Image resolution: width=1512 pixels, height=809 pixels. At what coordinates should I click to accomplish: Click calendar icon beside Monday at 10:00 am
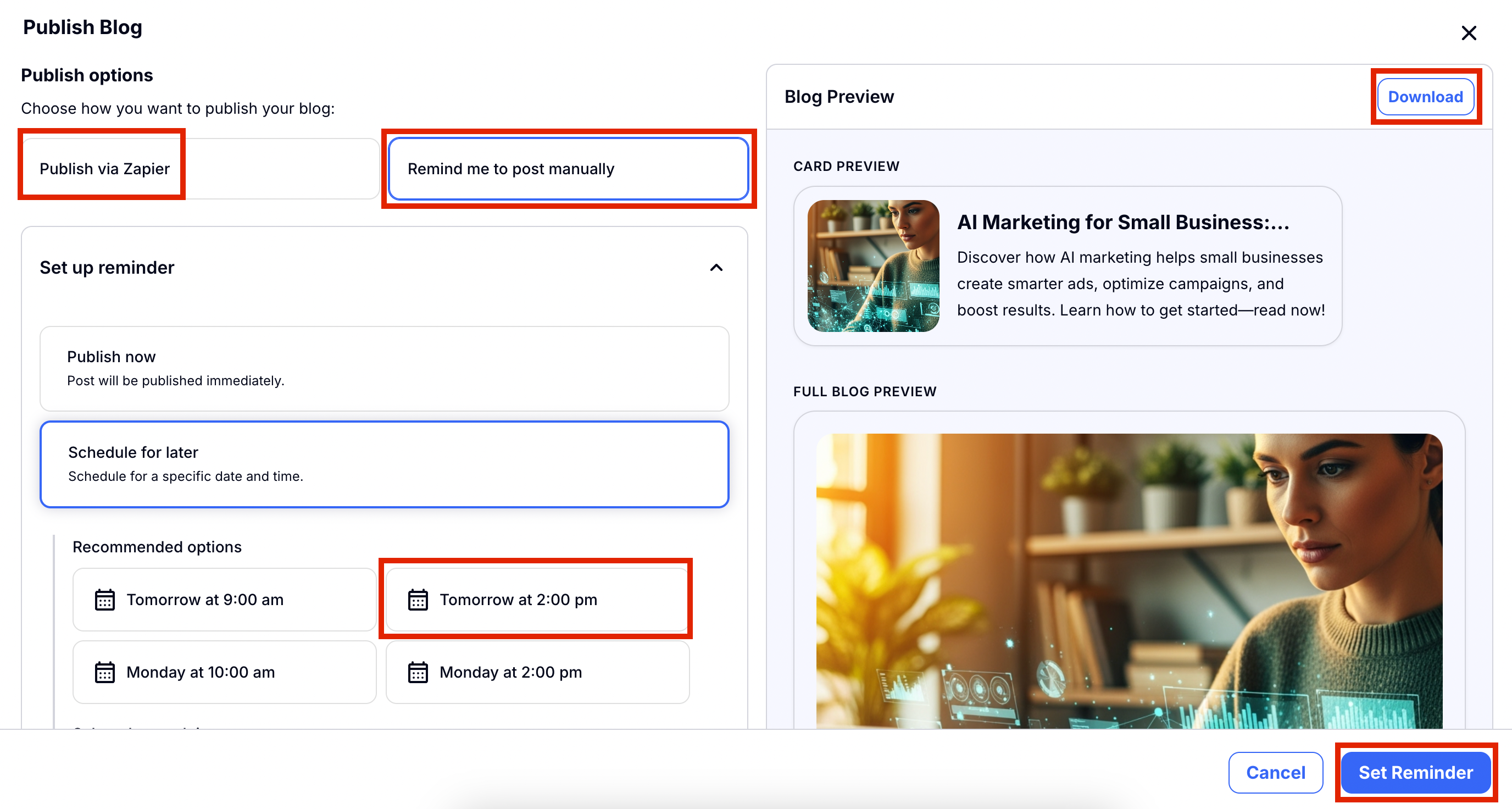point(104,672)
